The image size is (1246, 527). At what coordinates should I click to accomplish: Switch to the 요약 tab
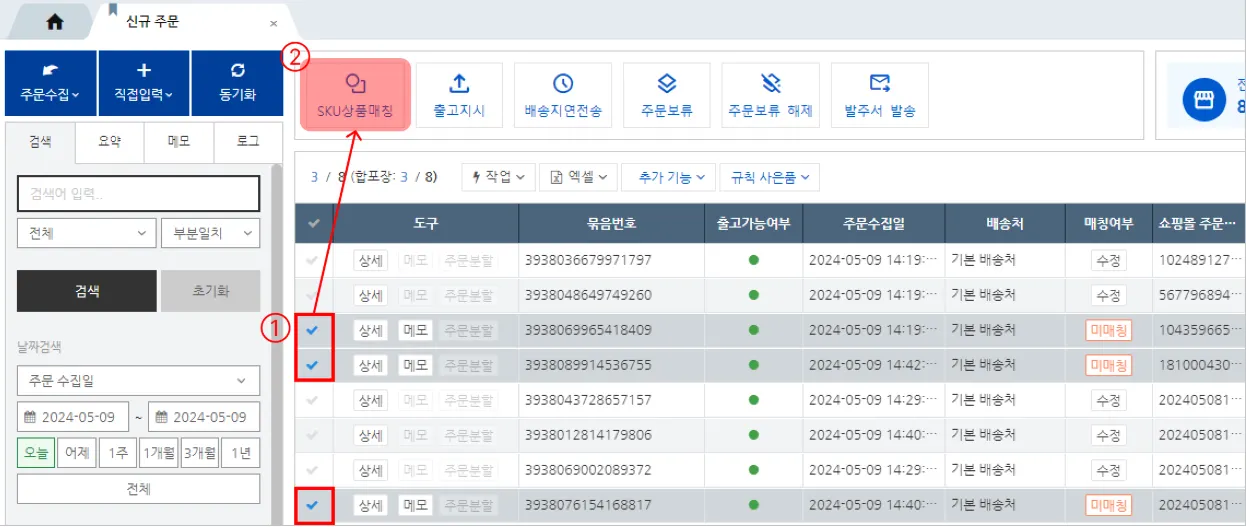click(x=109, y=142)
